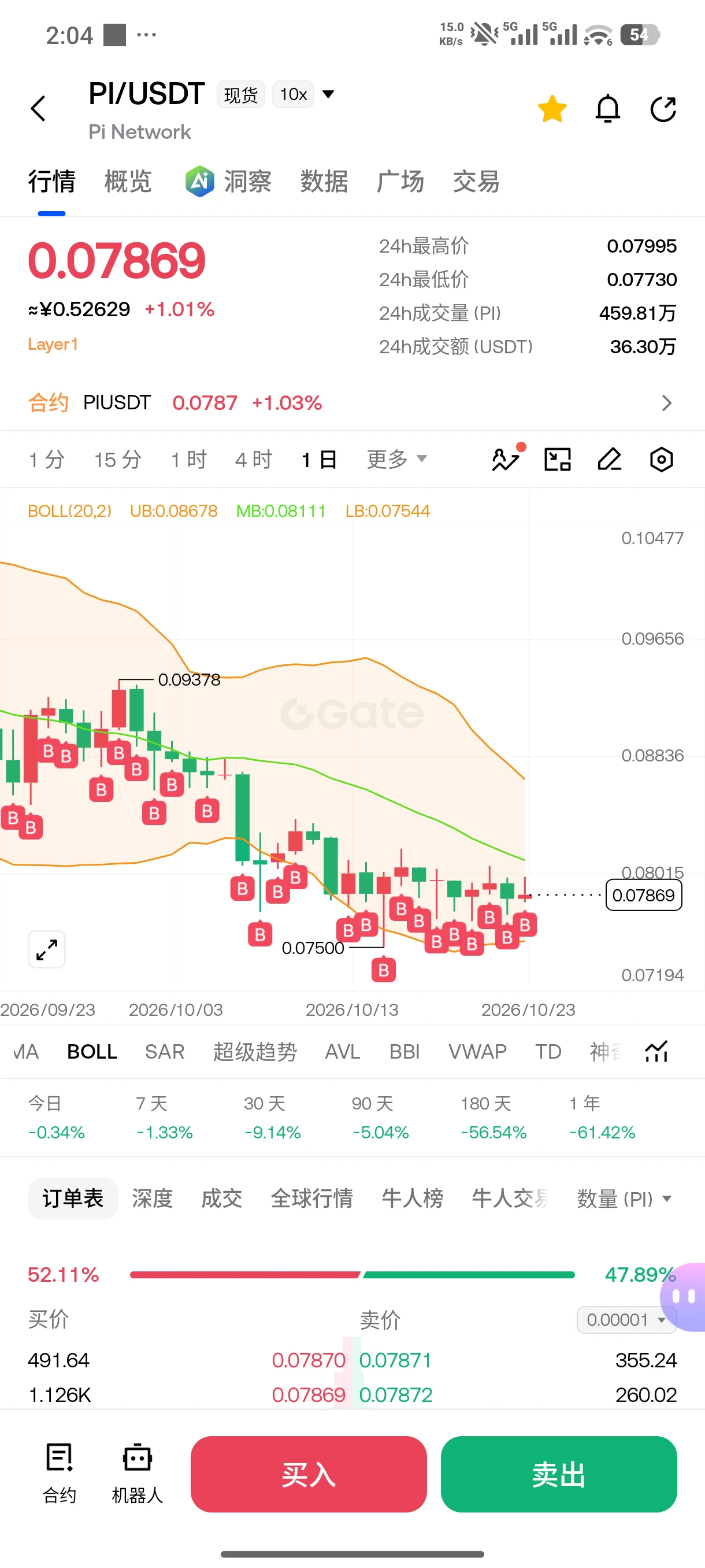Image resolution: width=705 pixels, height=1568 pixels.
Task: Open the trading pair dropdown arrow
Action: point(328,94)
